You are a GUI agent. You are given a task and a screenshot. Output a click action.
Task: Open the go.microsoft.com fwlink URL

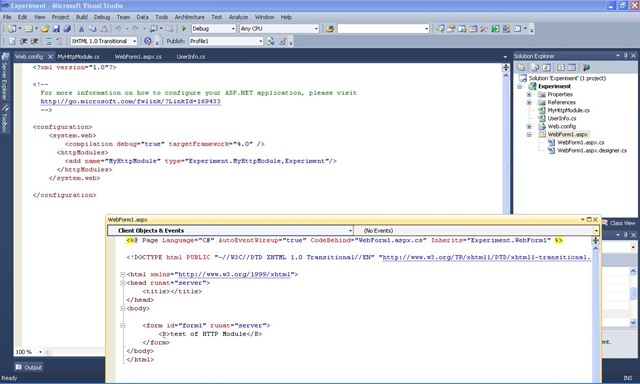[x=131, y=102]
